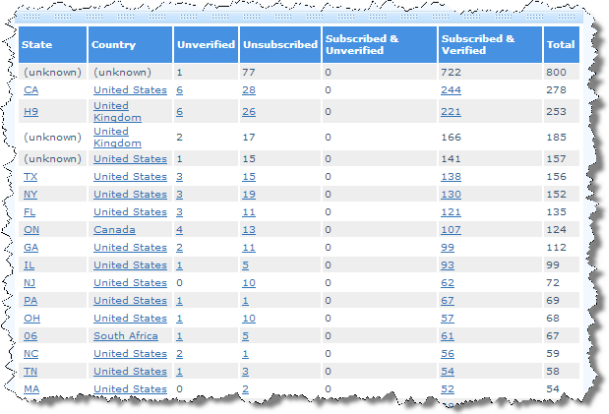Open 67 subscribed verified link for PA
The image size is (609, 414).
(x=447, y=301)
